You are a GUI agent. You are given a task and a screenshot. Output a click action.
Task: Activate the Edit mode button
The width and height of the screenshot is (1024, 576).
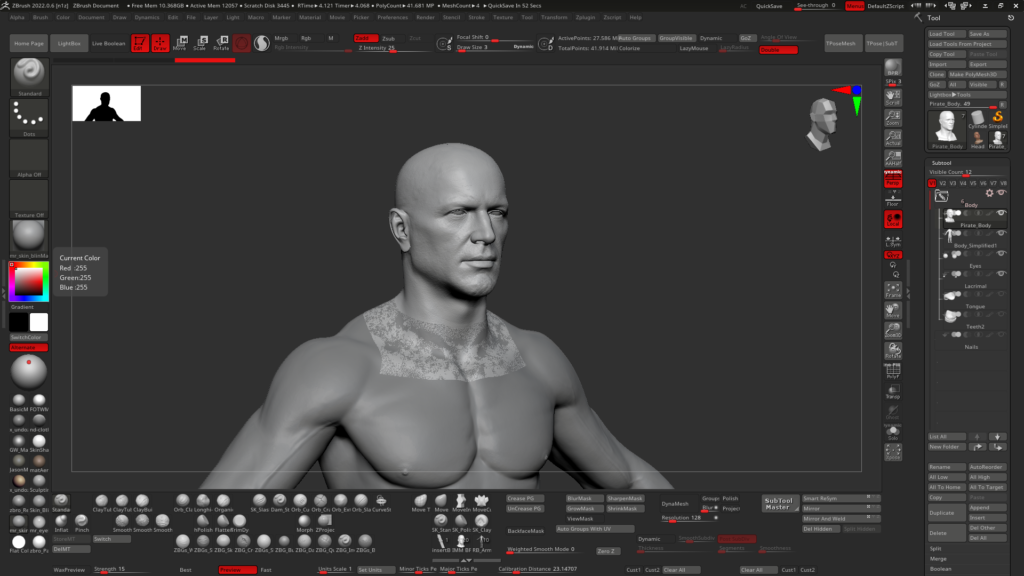138,43
